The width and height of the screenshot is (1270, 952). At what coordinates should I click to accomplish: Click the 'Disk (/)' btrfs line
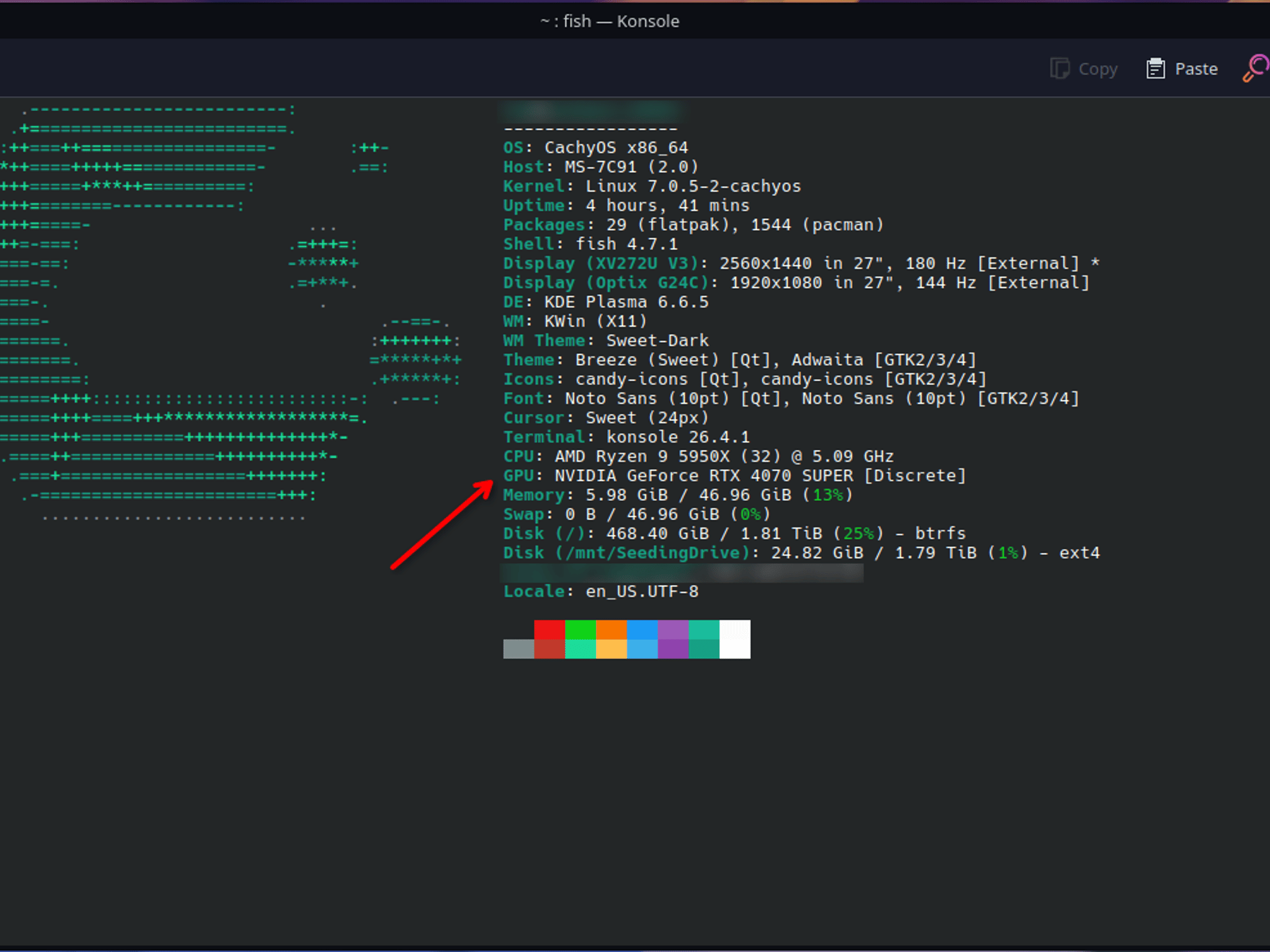coord(734,533)
